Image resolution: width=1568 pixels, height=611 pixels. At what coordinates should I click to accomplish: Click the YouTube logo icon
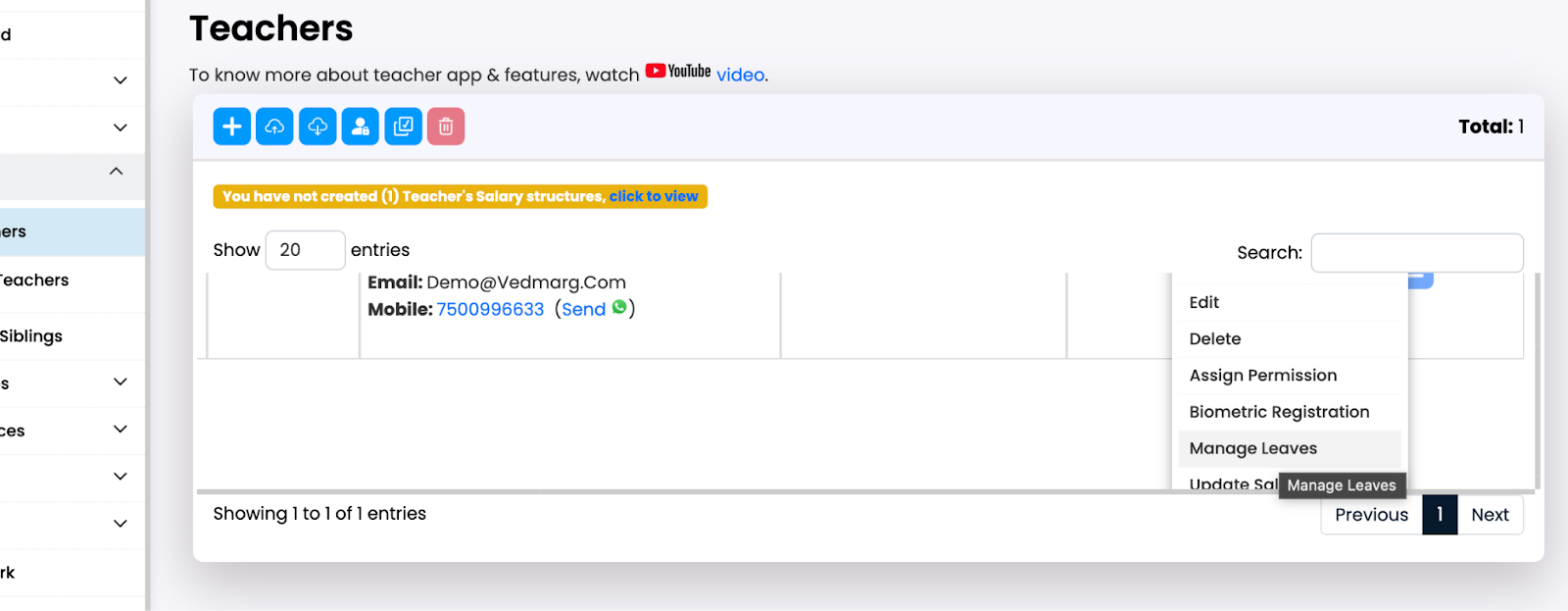click(x=678, y=72)
